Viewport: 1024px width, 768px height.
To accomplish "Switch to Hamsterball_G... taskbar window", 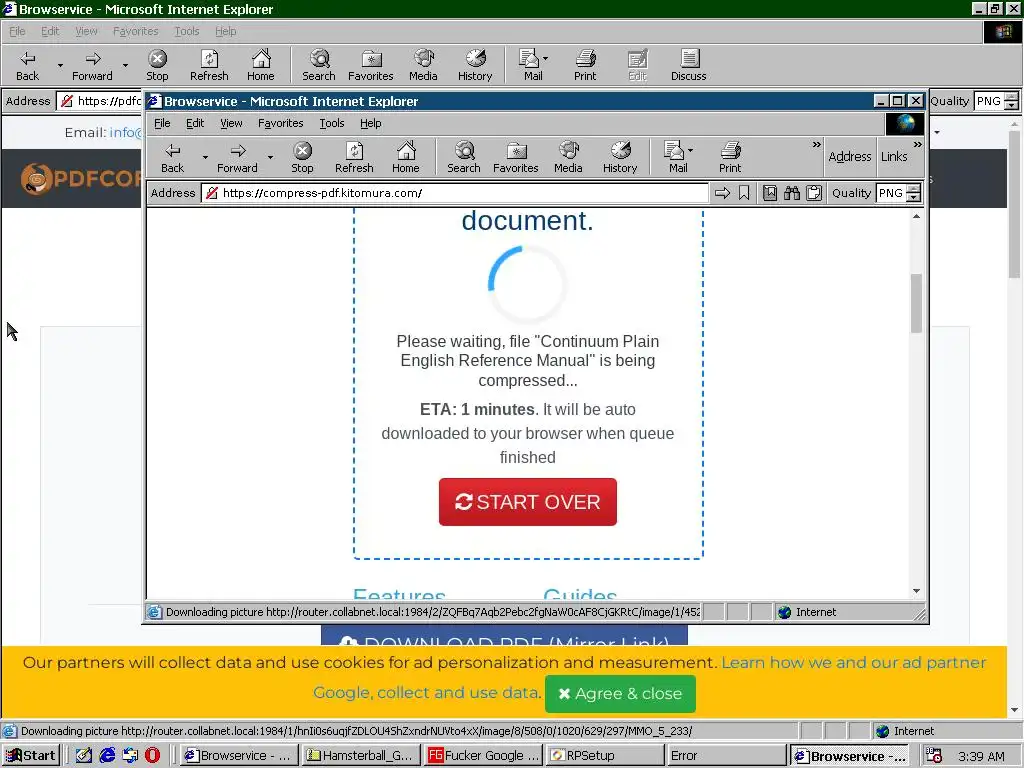I will [x=361, y=756].
